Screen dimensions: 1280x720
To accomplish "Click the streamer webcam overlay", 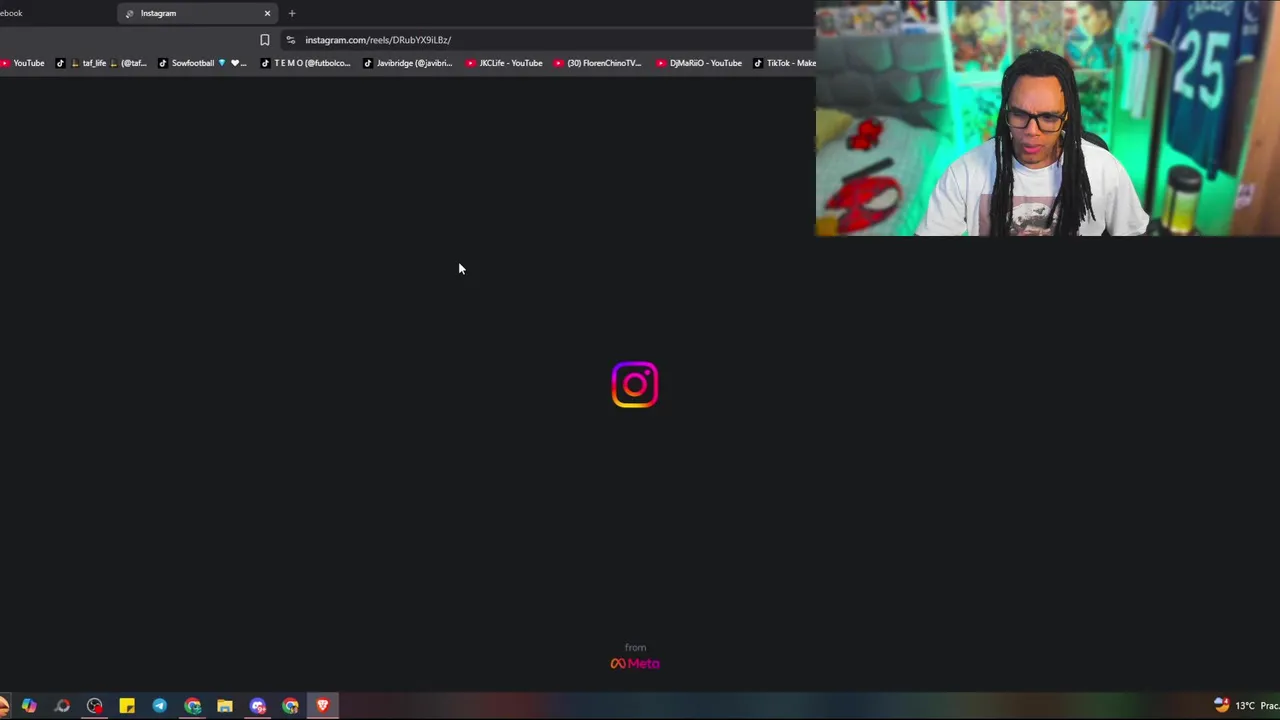I will [x=1048, y=118].
